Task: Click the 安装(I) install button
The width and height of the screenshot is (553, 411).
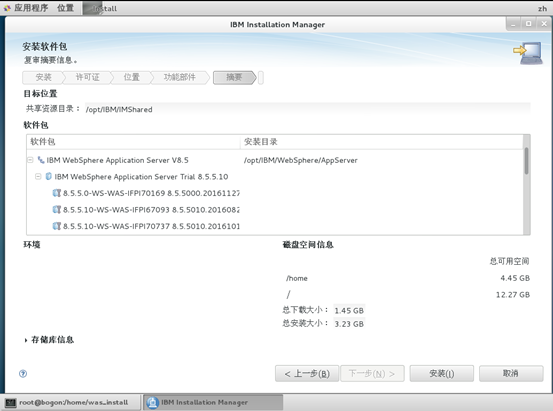Action: tap(442, 374)
